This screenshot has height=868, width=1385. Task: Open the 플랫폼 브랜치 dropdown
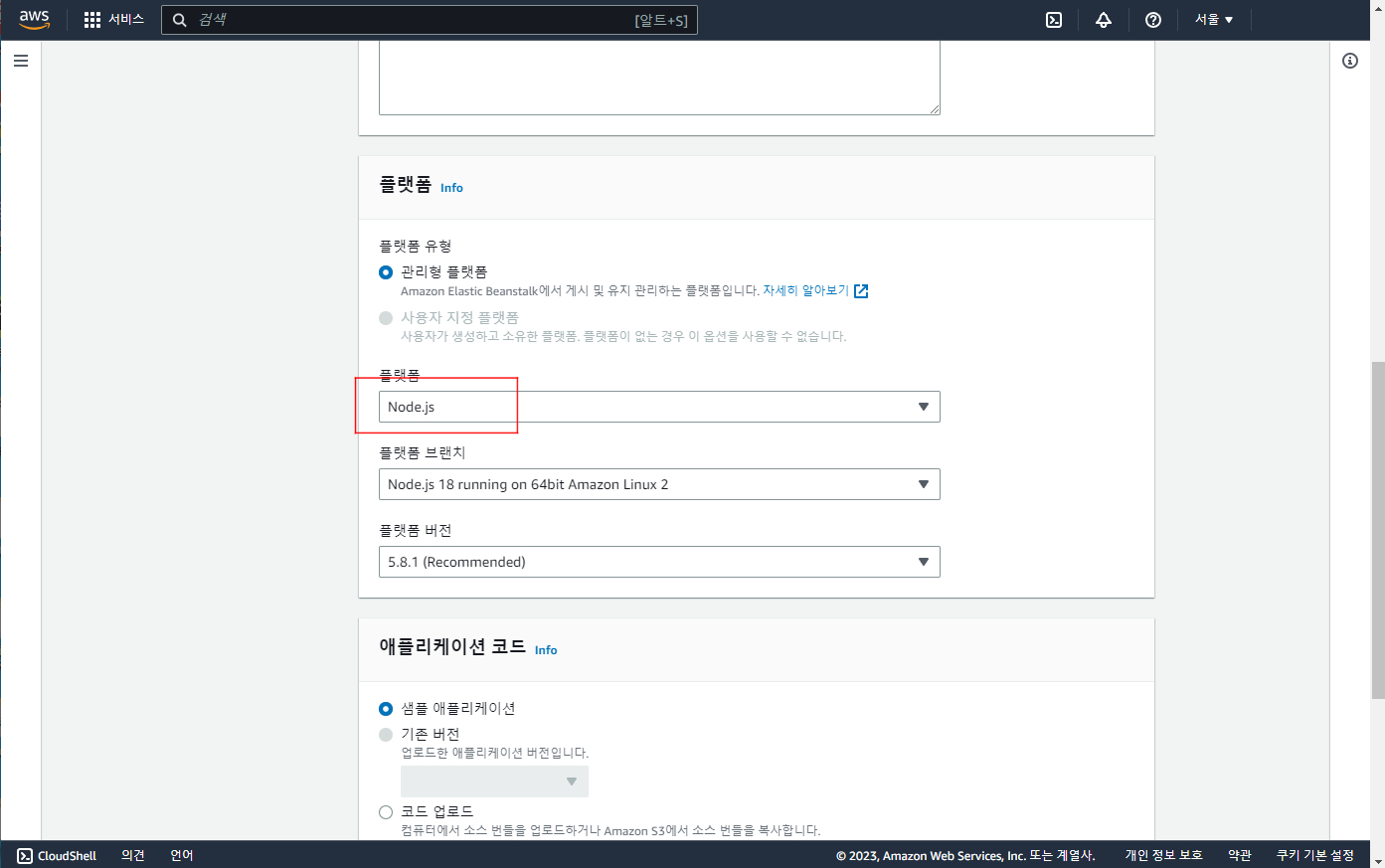[x=659, y=484]
